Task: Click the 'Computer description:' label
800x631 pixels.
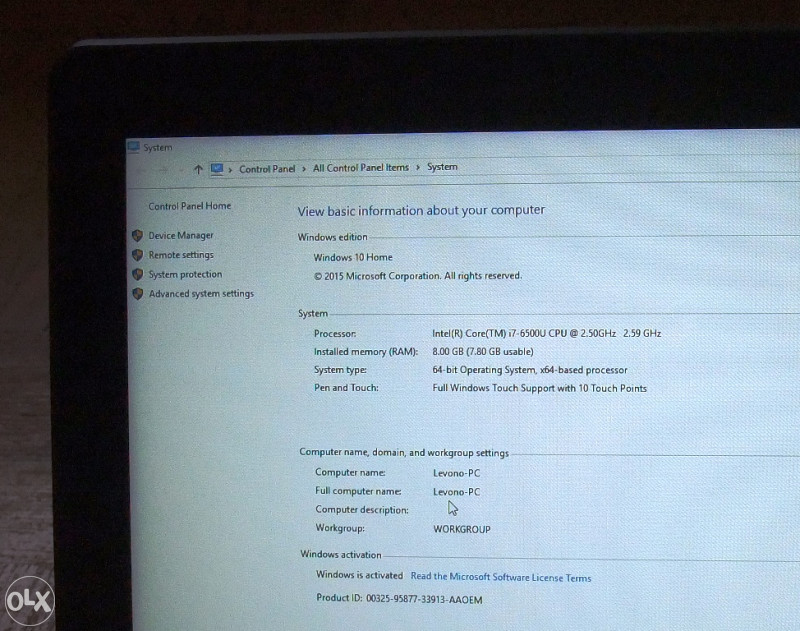Action: 362,510
